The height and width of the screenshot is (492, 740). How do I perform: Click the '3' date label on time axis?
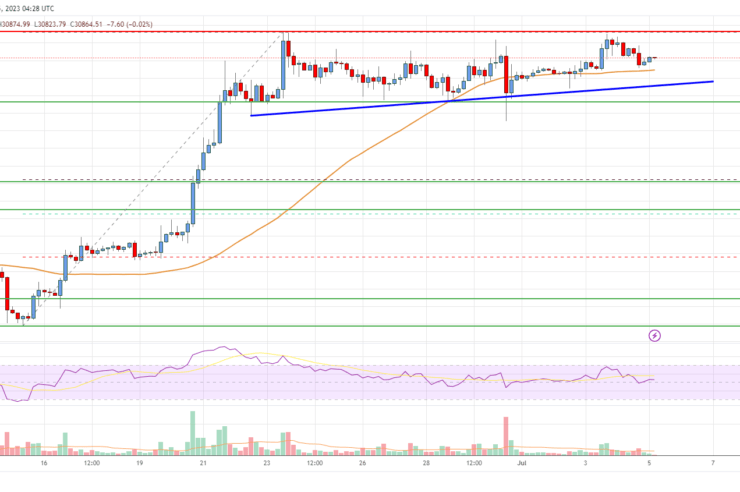585,463
